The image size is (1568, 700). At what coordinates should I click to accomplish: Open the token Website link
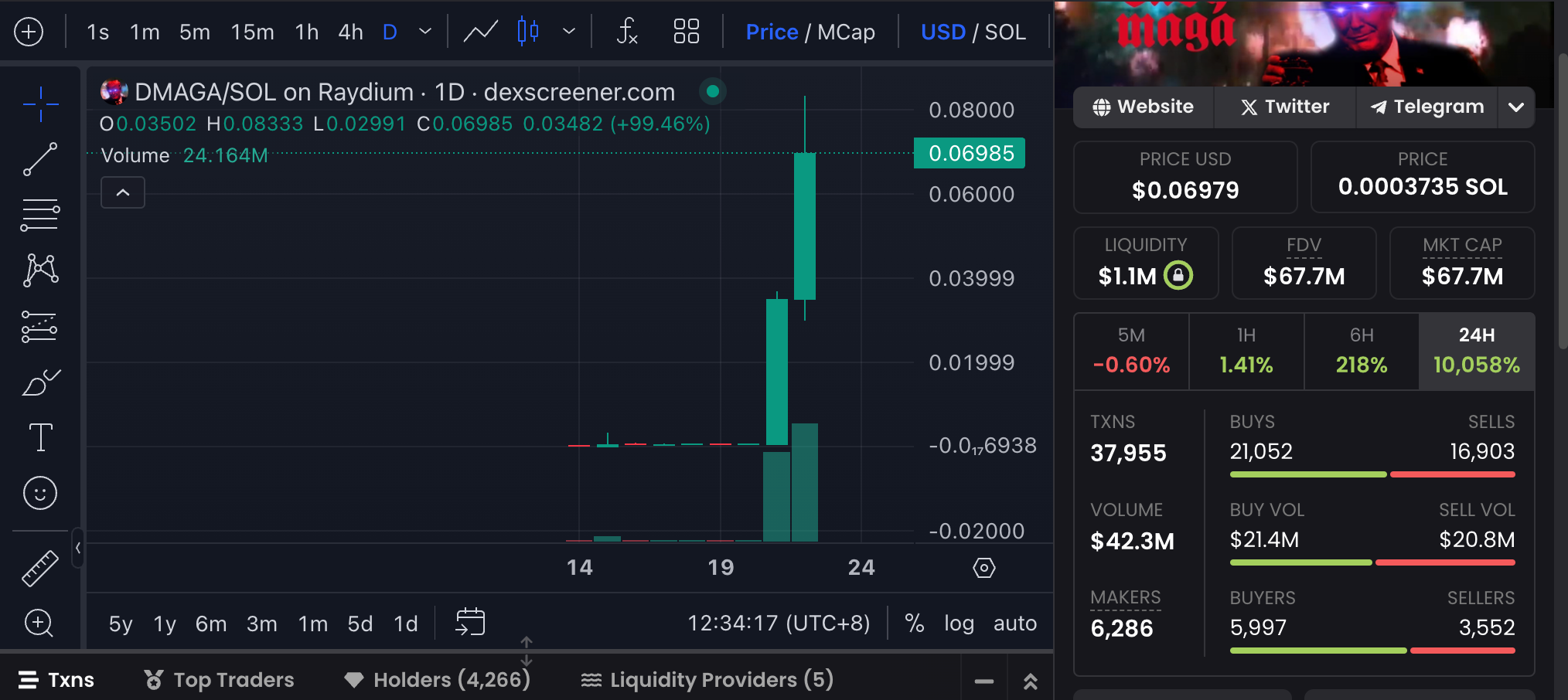tap(1144, 107)
